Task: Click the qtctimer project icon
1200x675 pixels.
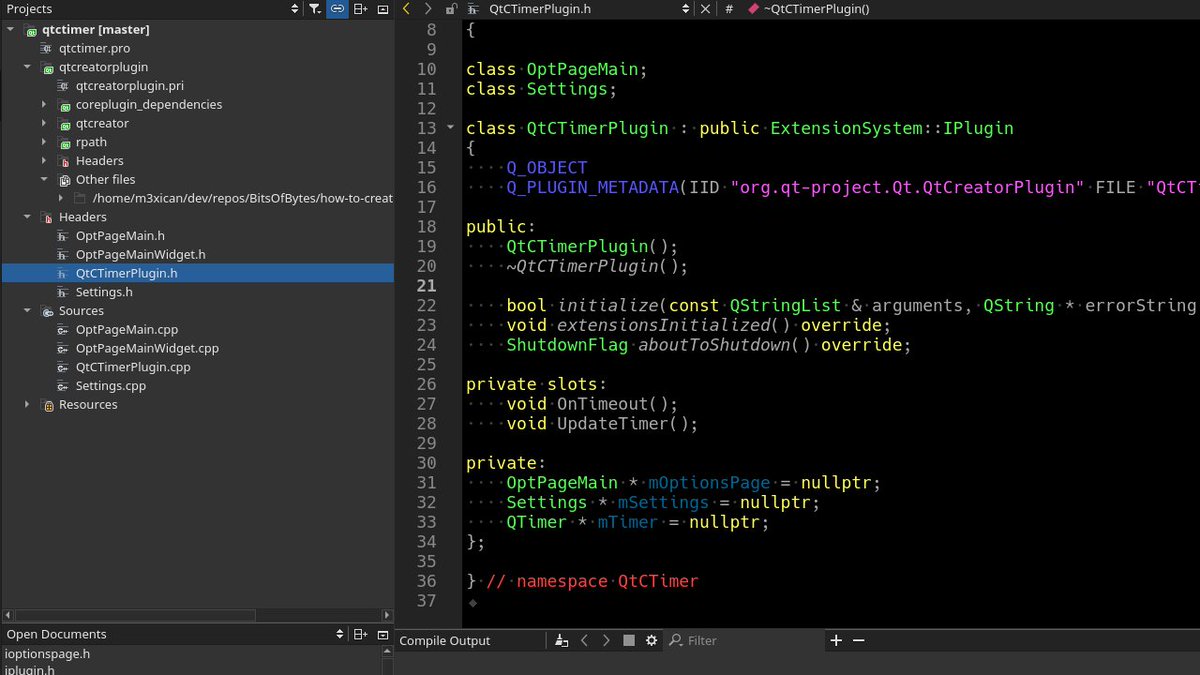Action: (x=31, y=30)
